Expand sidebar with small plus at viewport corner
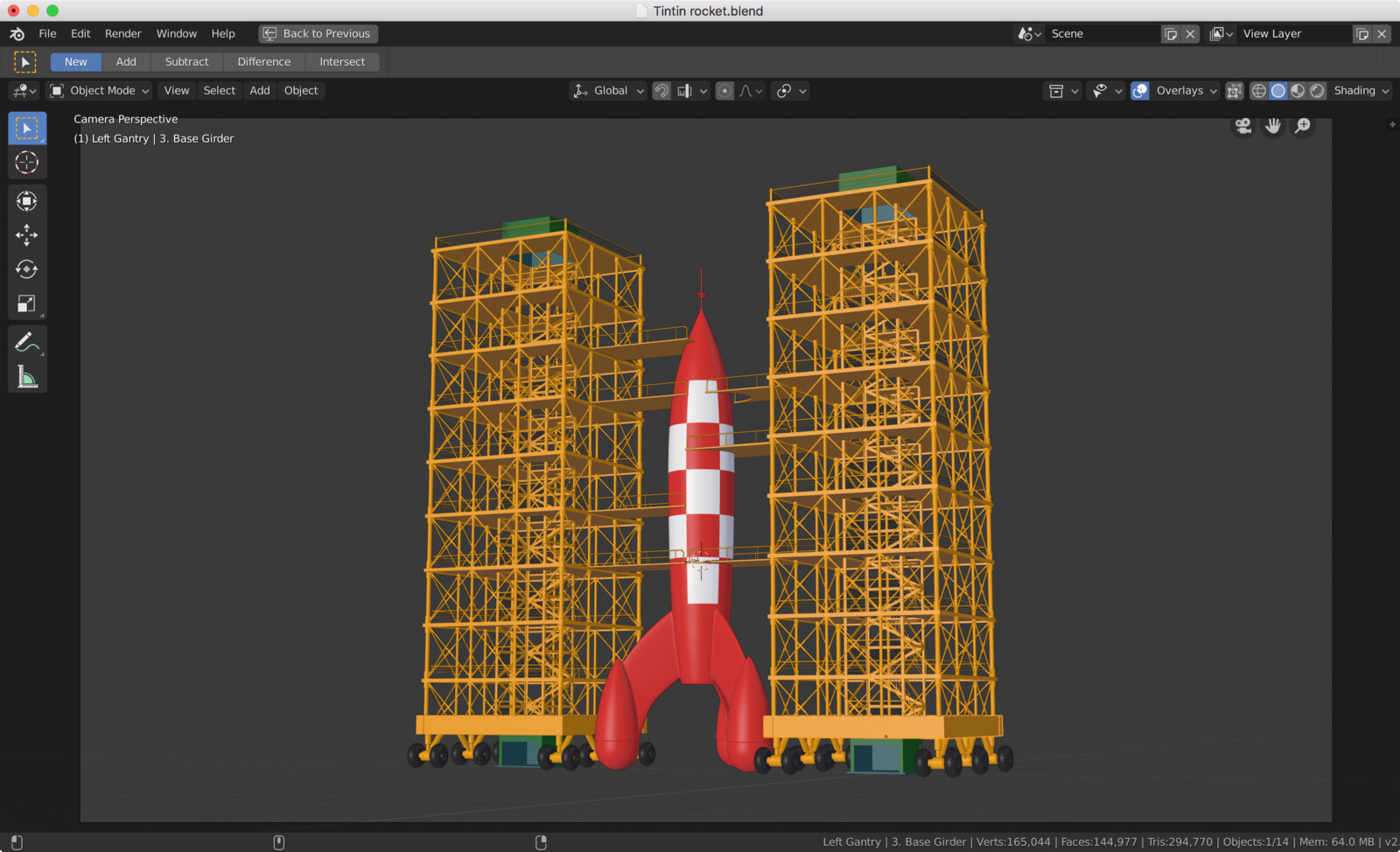Viewport: 1400px width, 852px height. point(1392,124)
